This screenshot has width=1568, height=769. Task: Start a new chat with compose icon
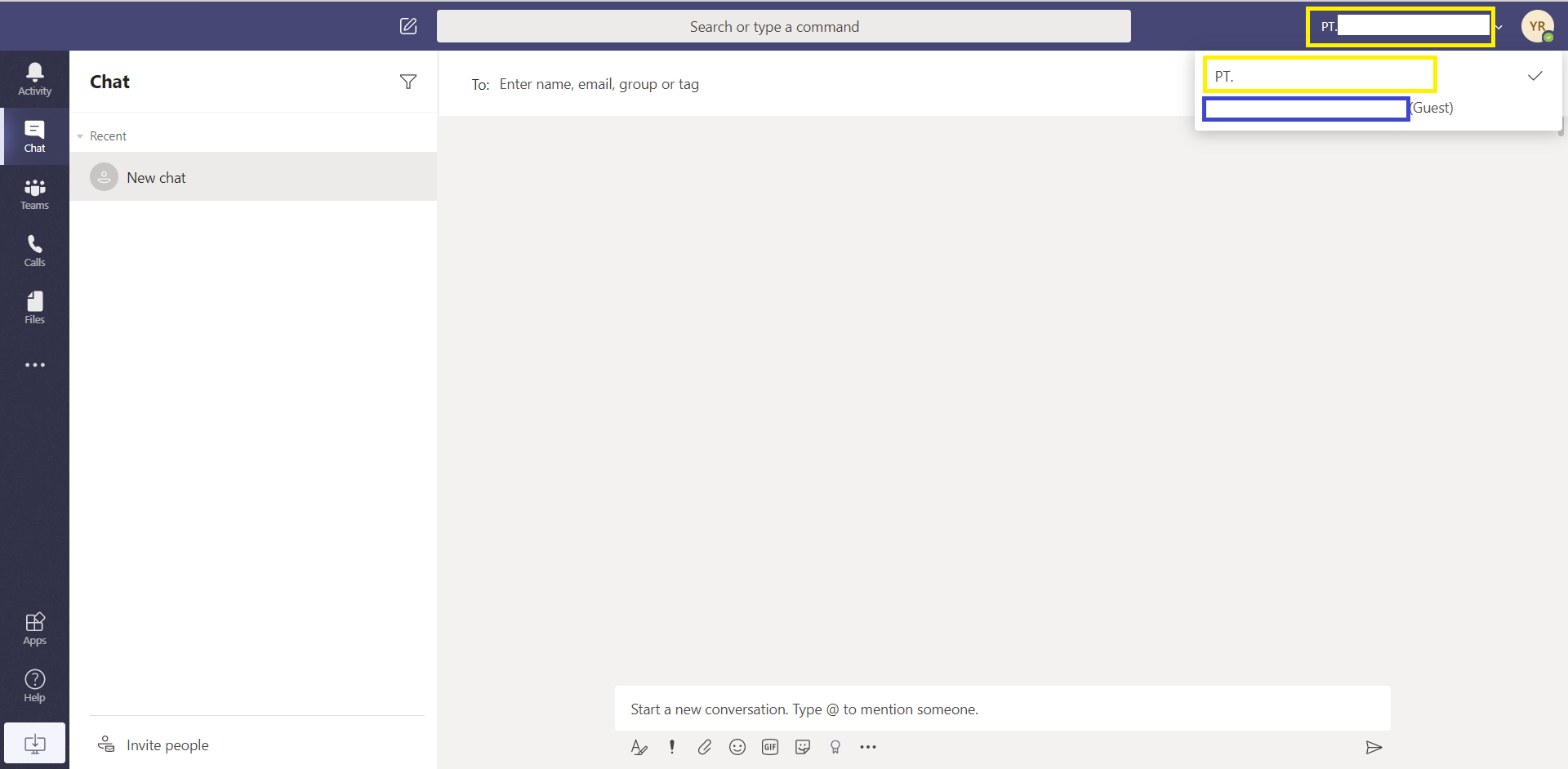(408, 26)
